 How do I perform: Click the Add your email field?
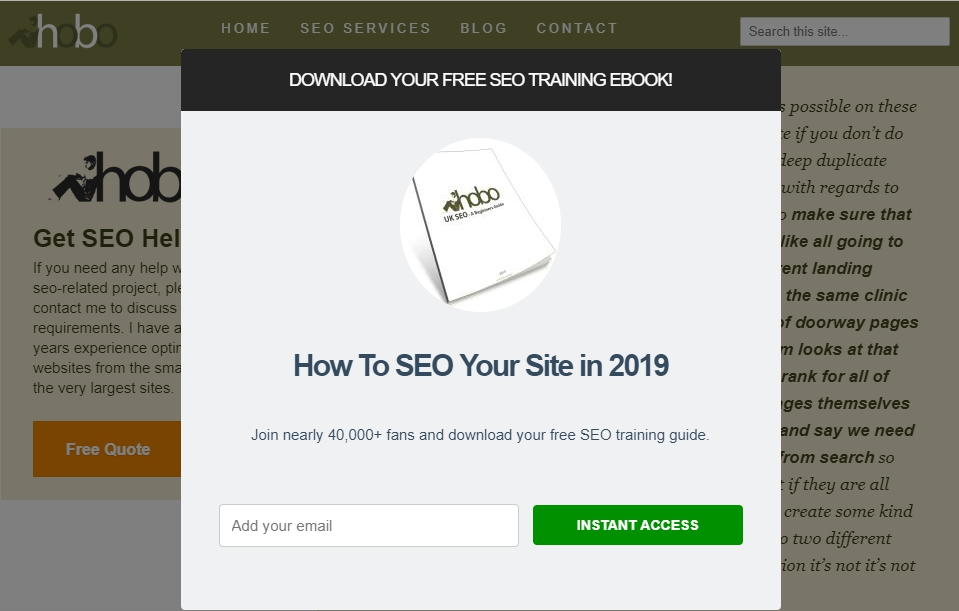tap(369, 525)
